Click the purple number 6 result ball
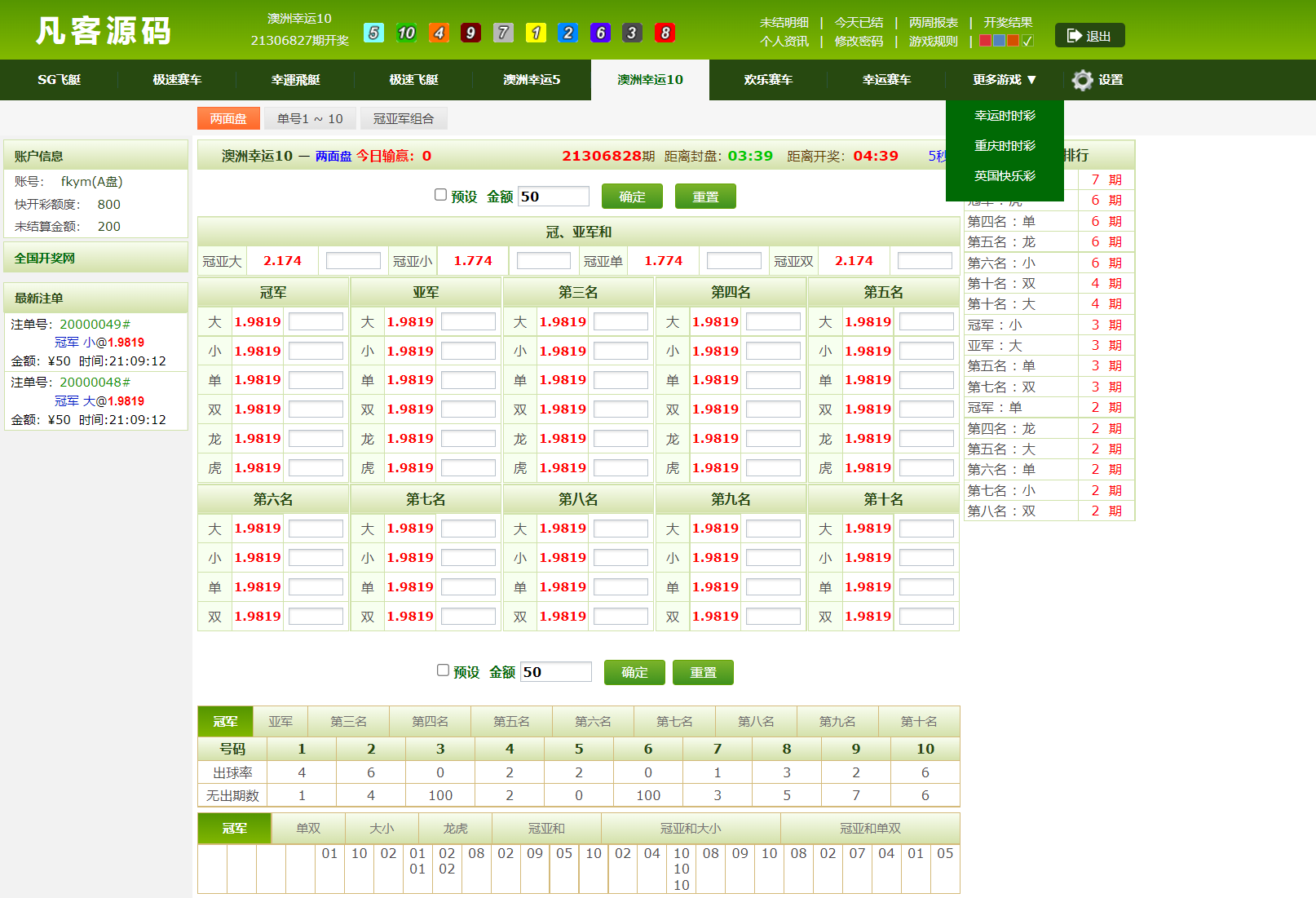Image resolution: width=1316 pixels, height=898 pixels. pos(600,33)
